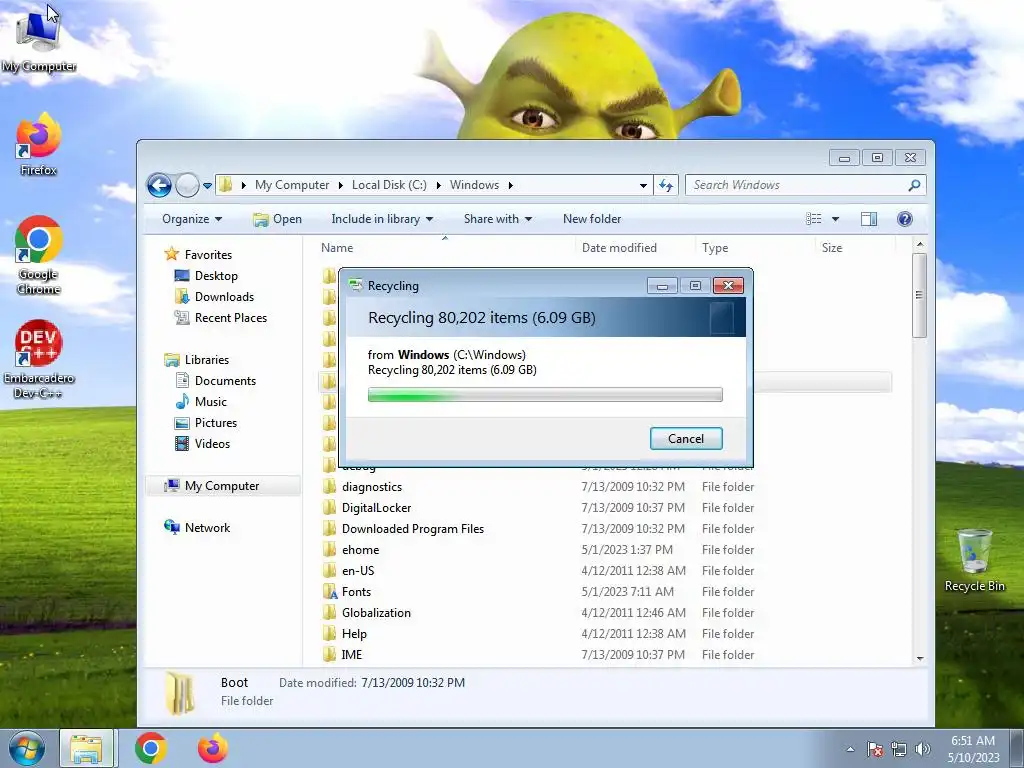
Task: Click the taskbar clock showing 6:51 AM
Action: click(x=973, y=749)
